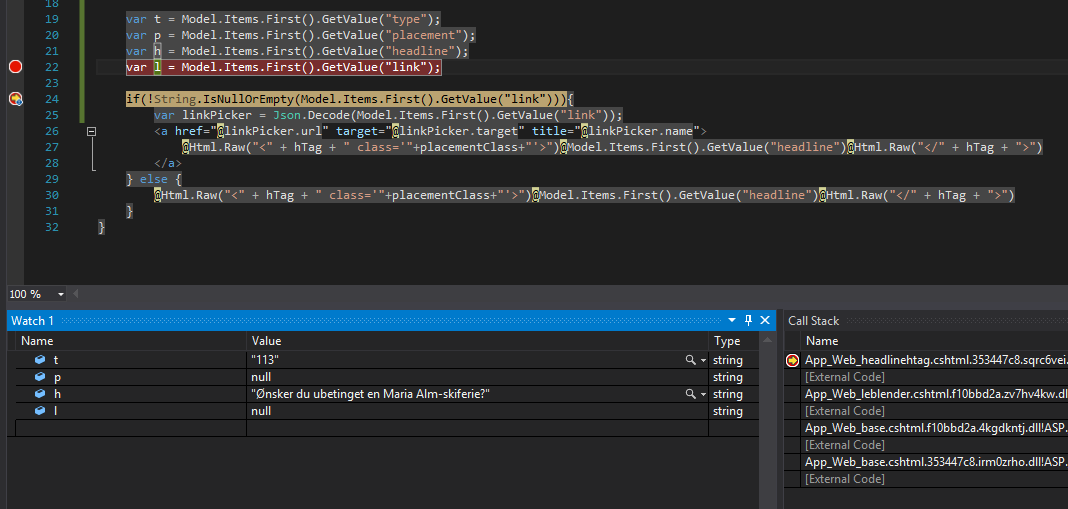Select the "Ønsker du ubetinget" headline value

(x=371, y=394)
